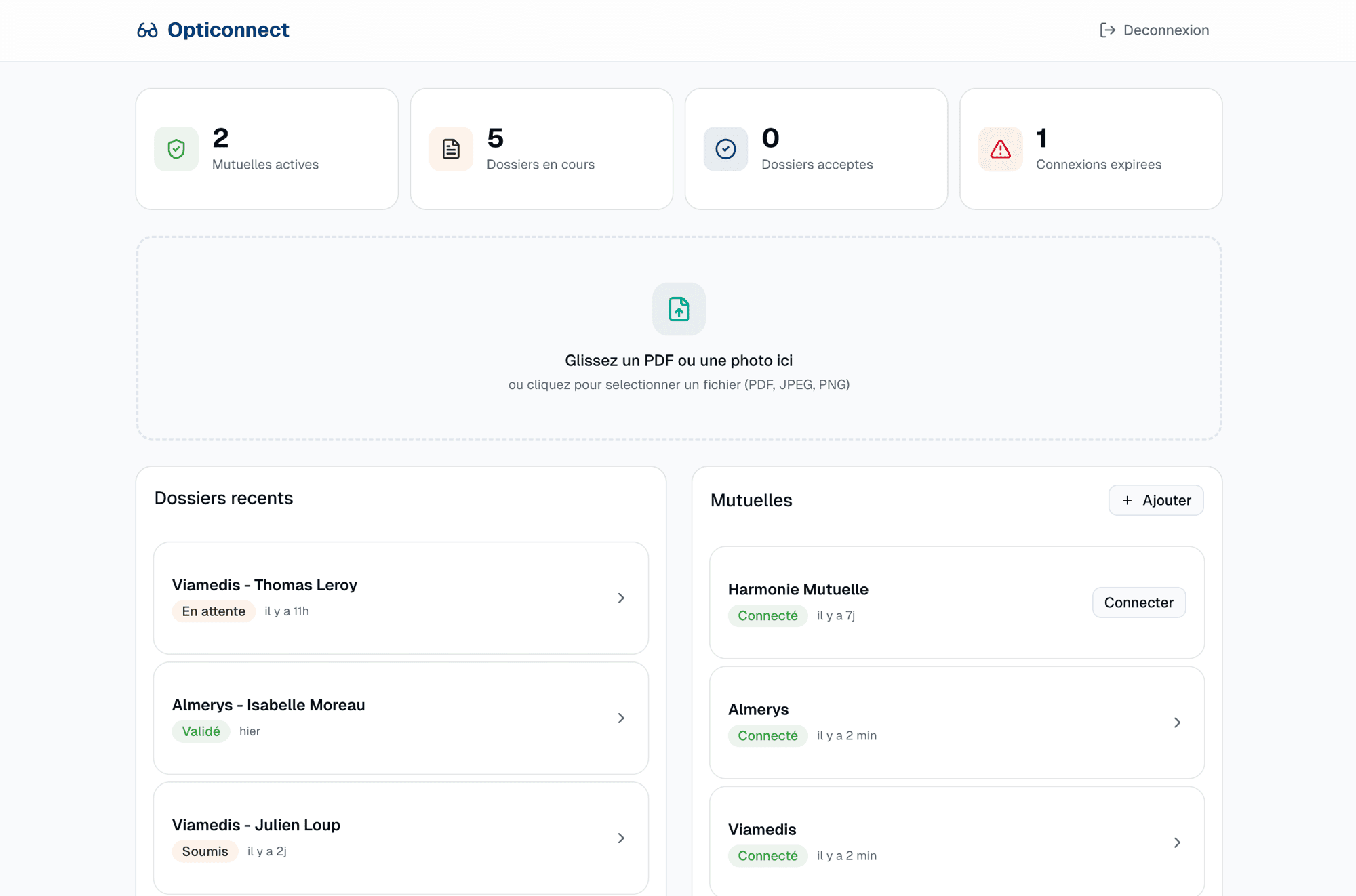
Task: Select the En attente status badge
Action: click(x=213, y=611)
